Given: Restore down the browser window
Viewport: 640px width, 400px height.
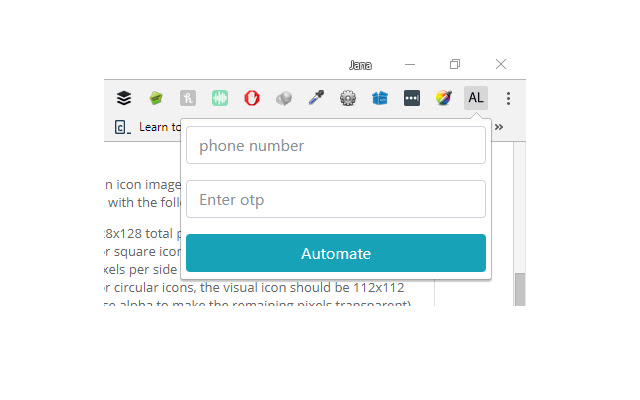Looking at the screenshot, I should pyautogui.click(x=455, y=64).
